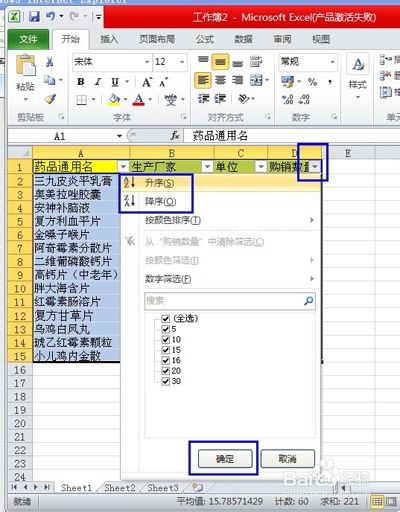Click the Cut scissors icon
The image size is (400, 512).
pos(49,62)
